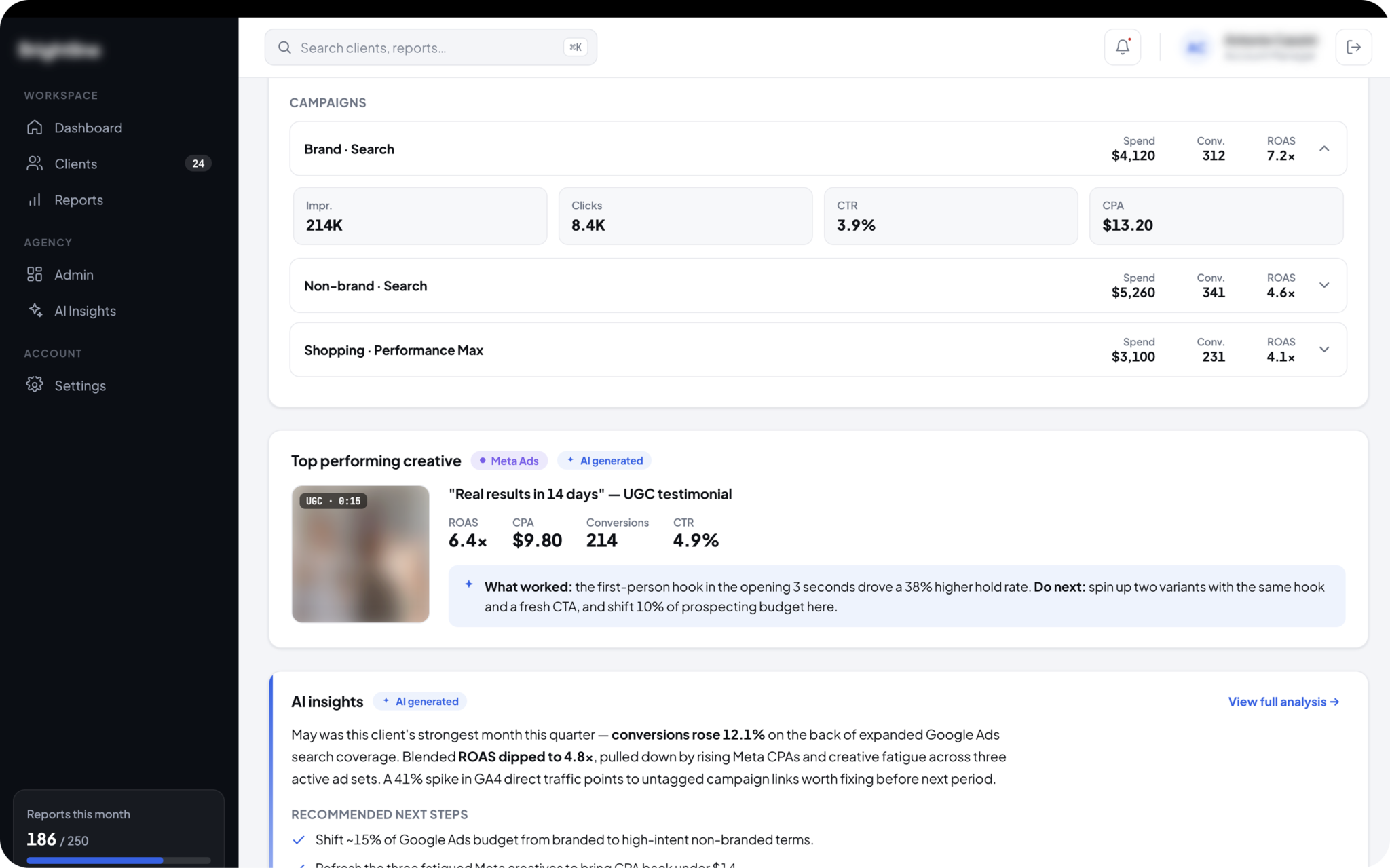Click the CPA $13.20 metric card

pos(1216,216)
